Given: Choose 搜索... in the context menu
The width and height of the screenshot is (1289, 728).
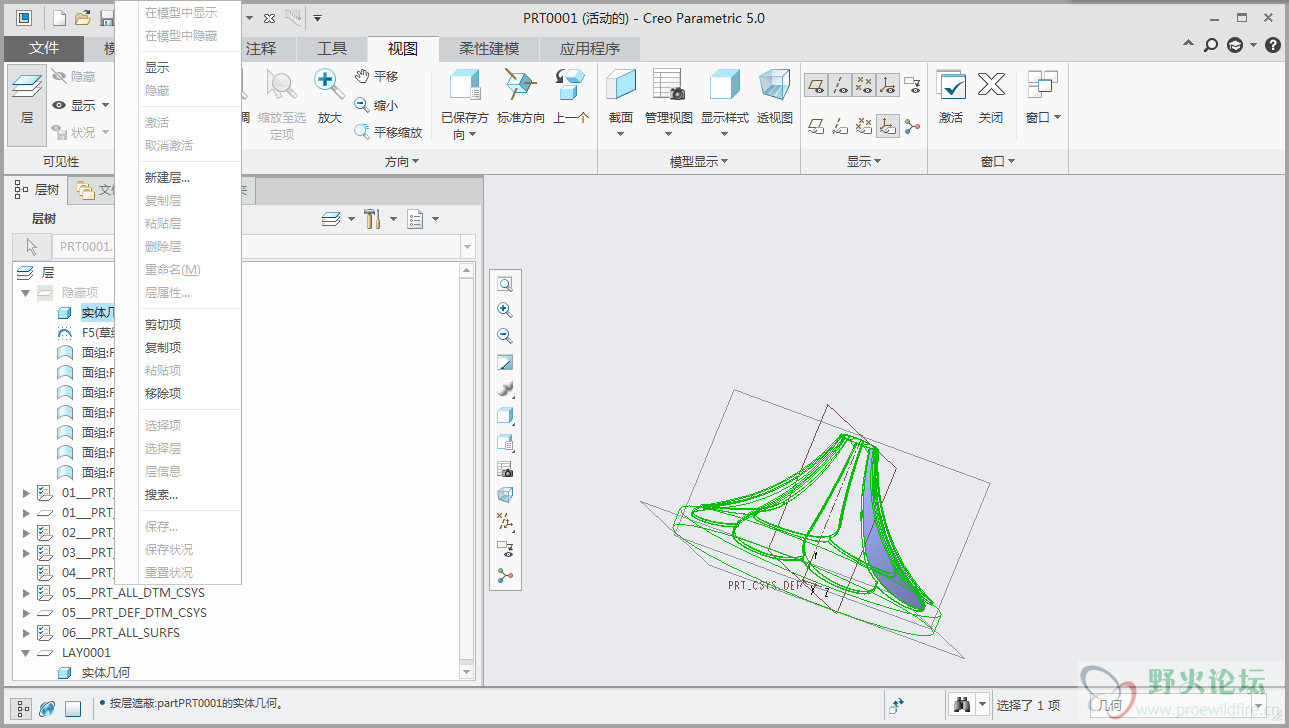Looking at the screenshot, I should pyautogui.click(x=161, y=494).
